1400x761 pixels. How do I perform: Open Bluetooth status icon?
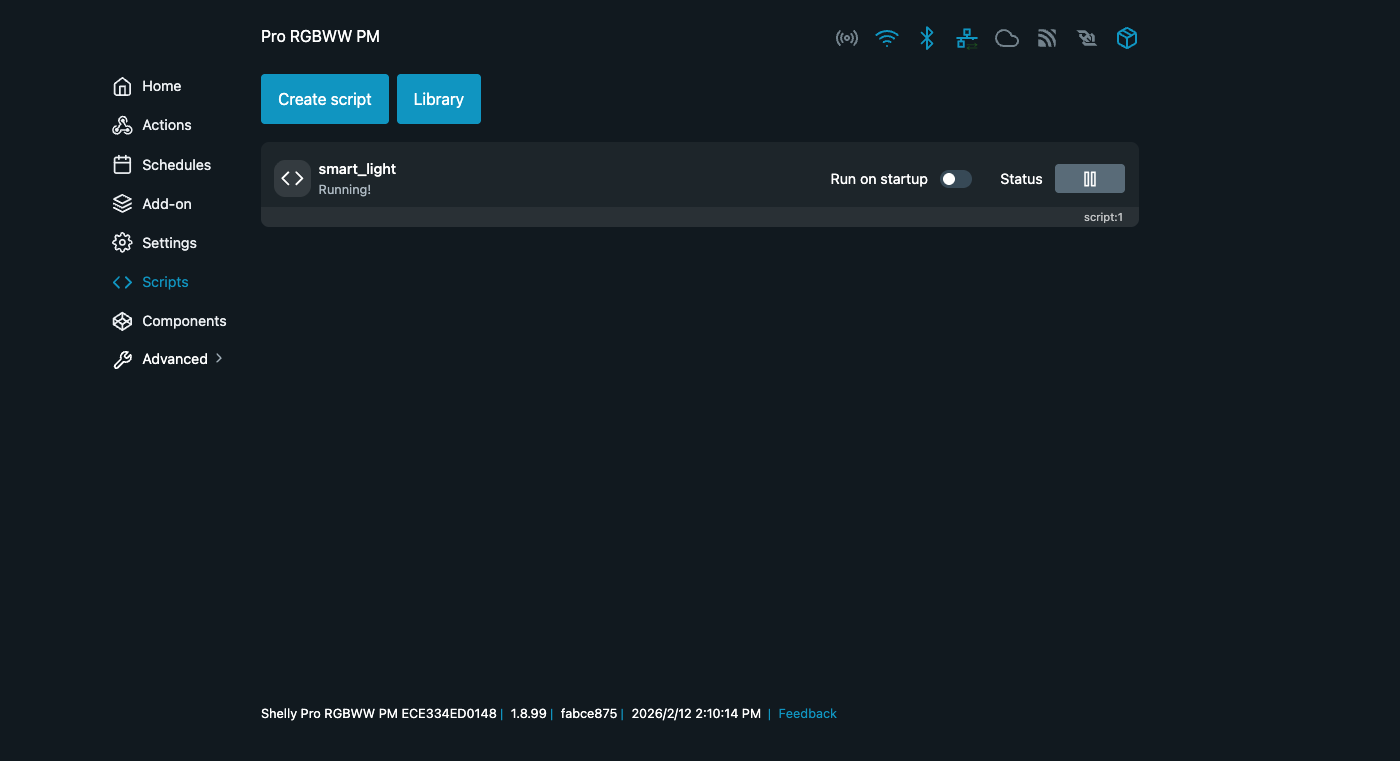(x=927, y=39)
